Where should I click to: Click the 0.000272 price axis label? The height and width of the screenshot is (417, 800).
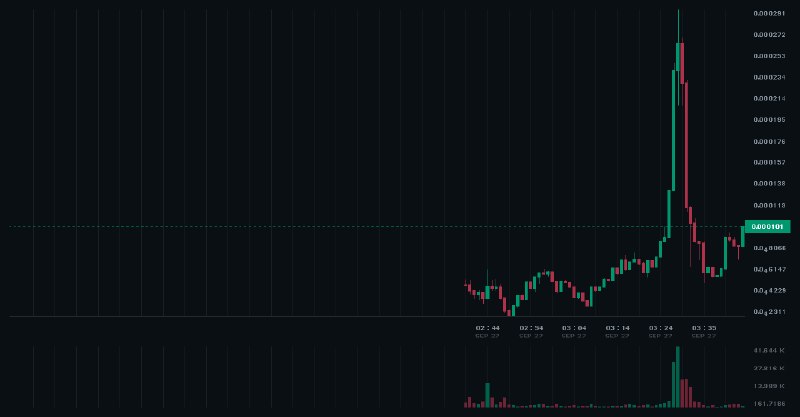click(769, 35)
